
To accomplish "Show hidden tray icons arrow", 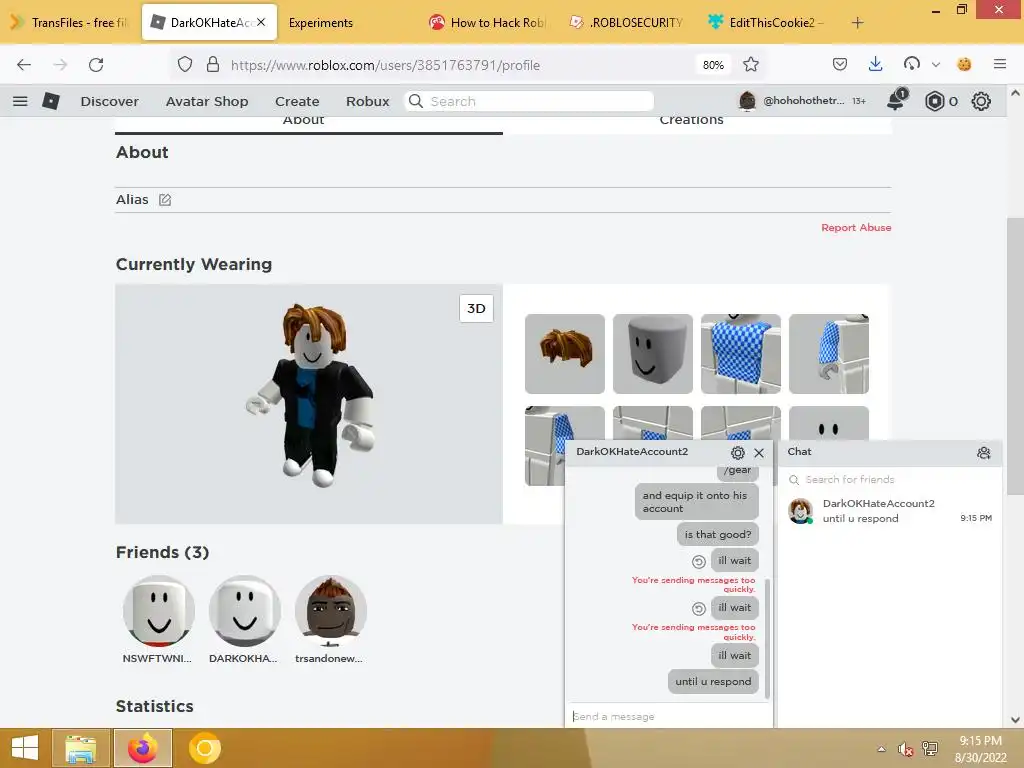I will (882, 749).
